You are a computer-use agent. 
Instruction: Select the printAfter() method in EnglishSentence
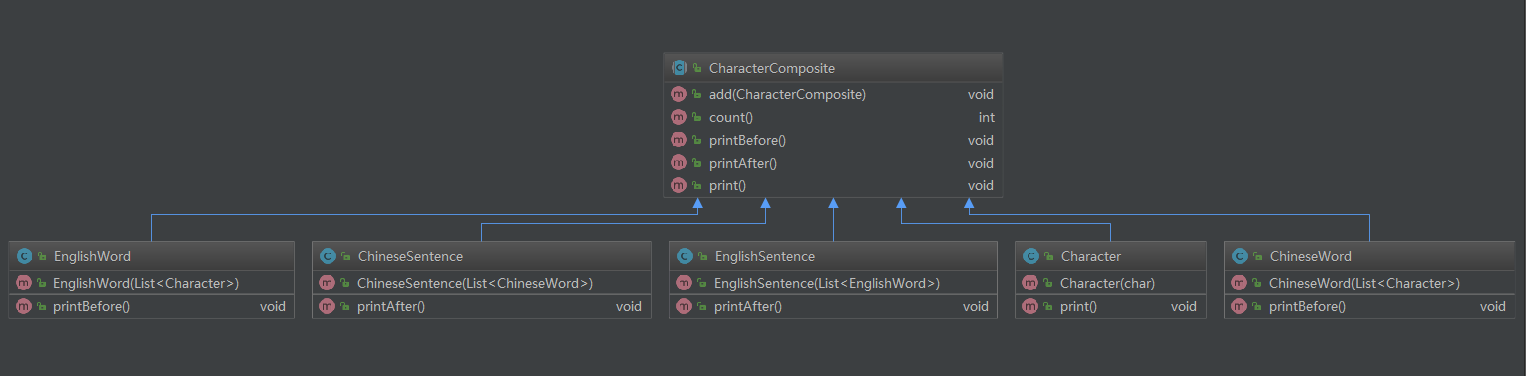pyautogui.click(x=833, y=306)
